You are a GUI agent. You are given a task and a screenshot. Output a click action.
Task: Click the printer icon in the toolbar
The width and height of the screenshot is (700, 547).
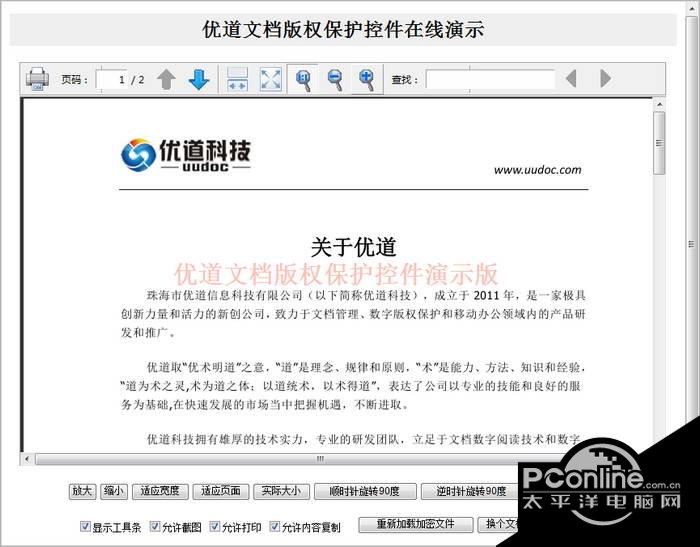tap(38, 79)
